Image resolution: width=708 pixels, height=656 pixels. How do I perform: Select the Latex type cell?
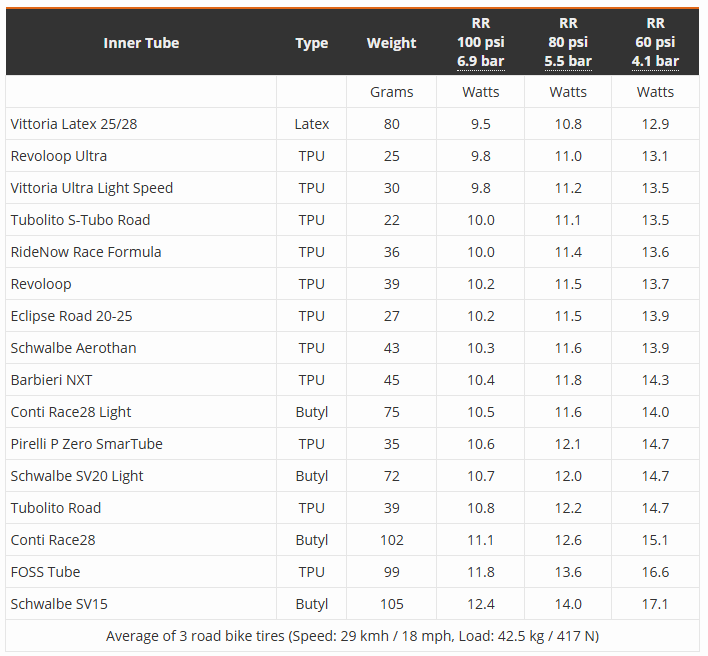point(312,124)
